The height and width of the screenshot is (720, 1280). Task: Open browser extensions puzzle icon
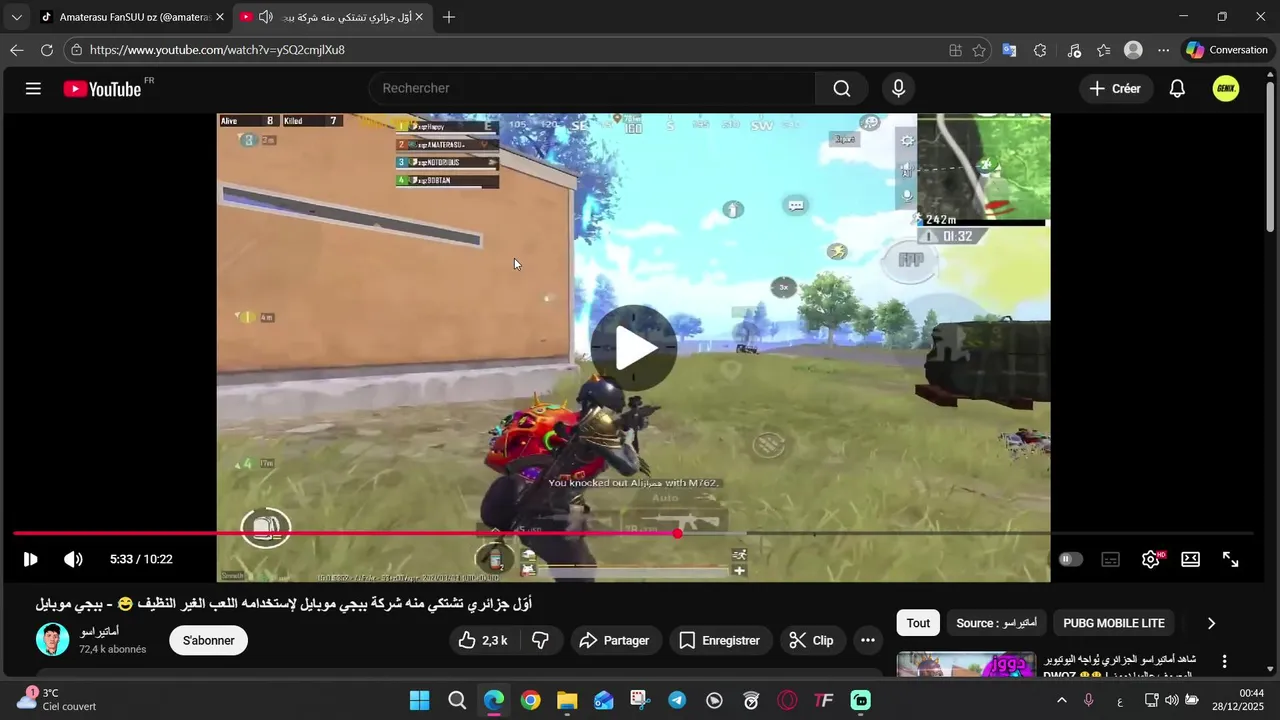(1040, 50)
